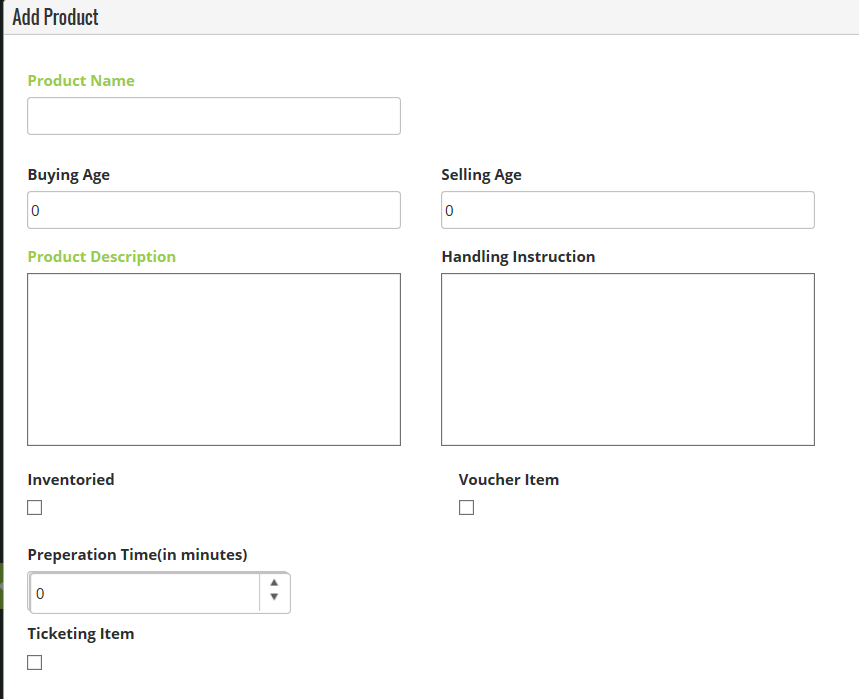Decrease preparation time with the down arrow

tap(274, 599)
